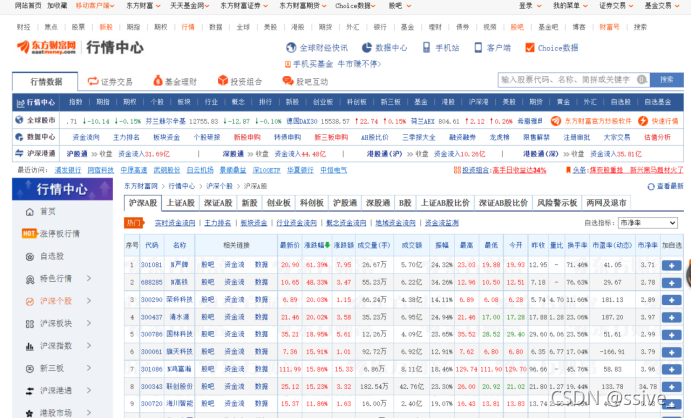Click the search magnifier icon in the stock input
This screenshot has width=691, height=418.
coord(642,80)
